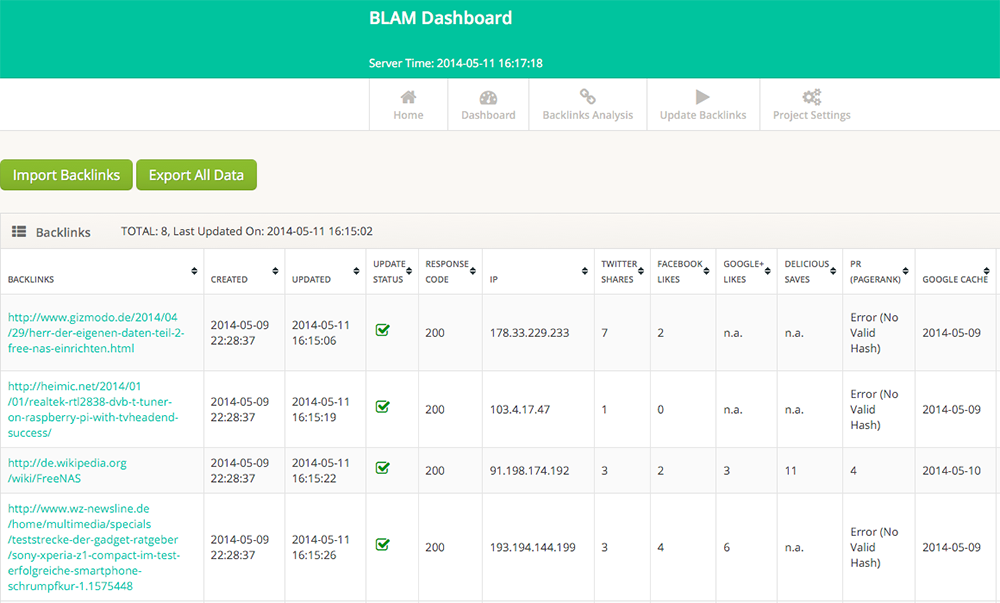Click Facebook Likes value 4

pos(661,547)
